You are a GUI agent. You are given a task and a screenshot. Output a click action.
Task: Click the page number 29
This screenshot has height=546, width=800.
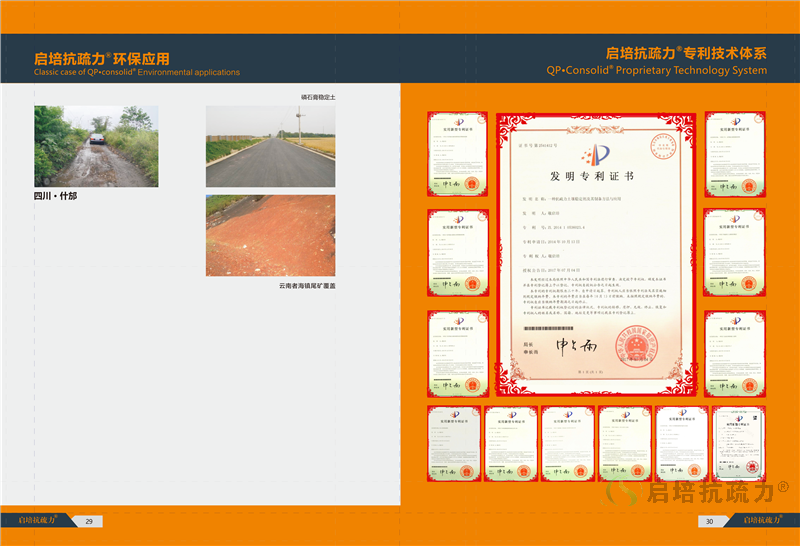tap(89, 522)
